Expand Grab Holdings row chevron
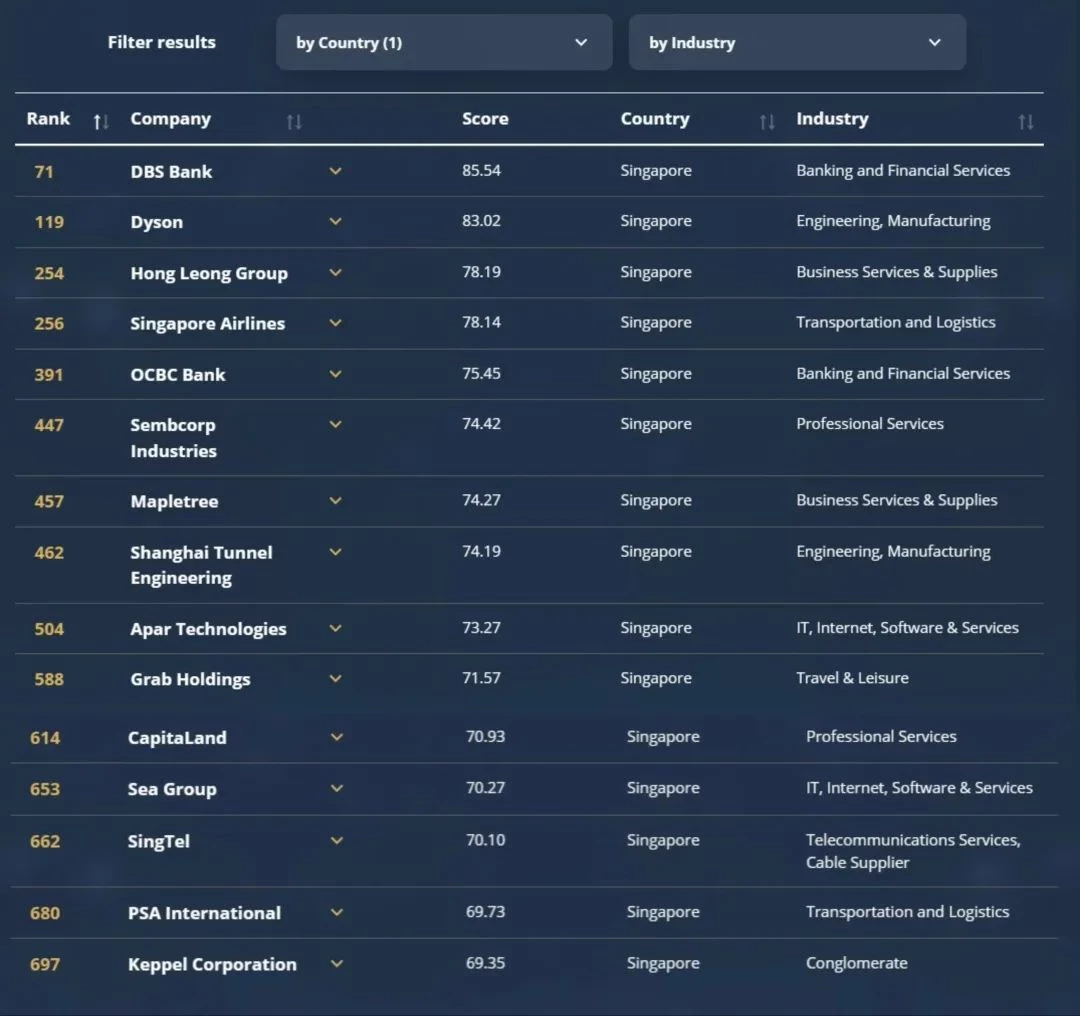Image resolution: width=1080 pixels, height=1016 pixels. (x=335, y=678)
